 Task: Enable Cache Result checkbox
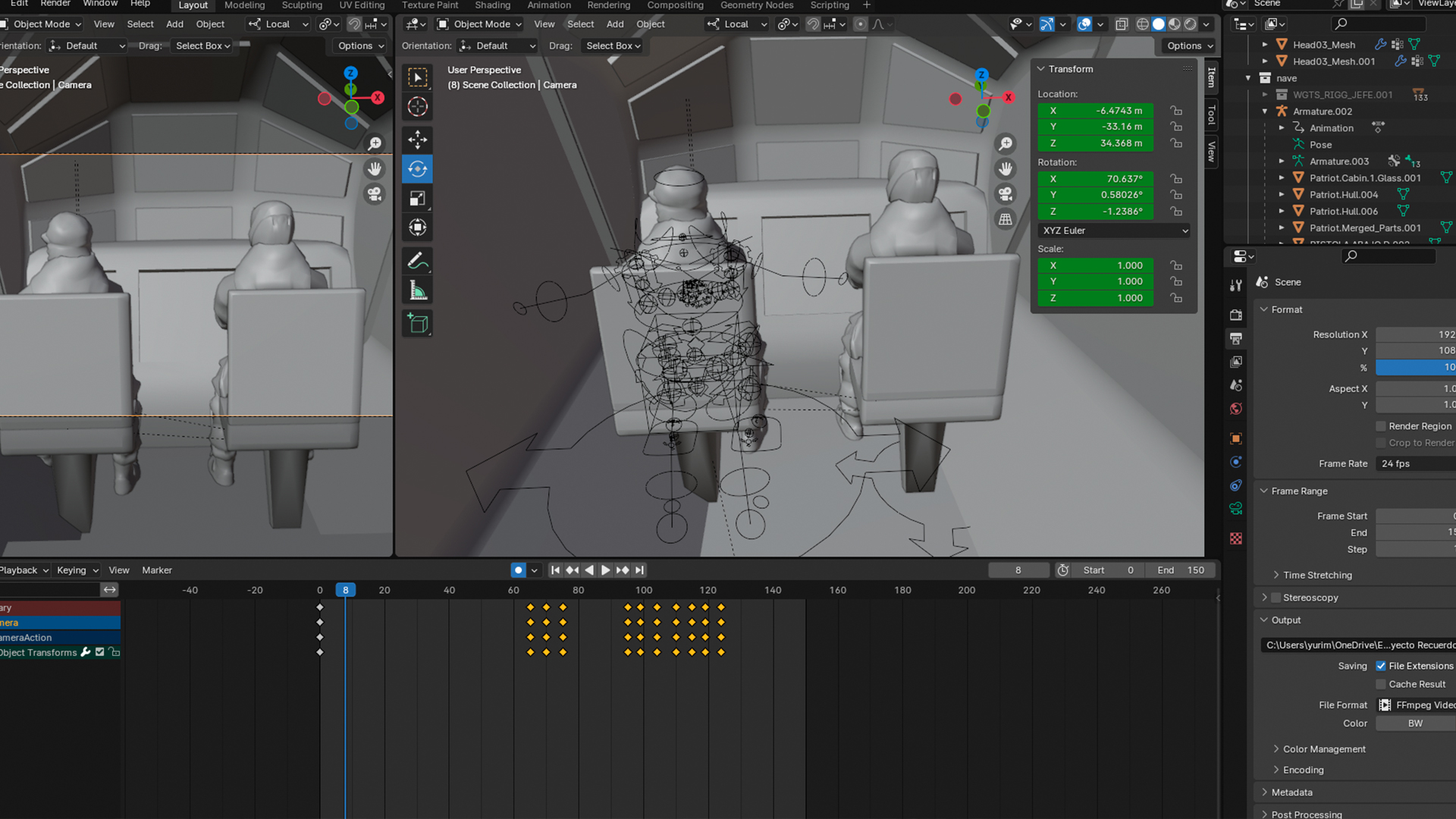click(x=1381, y=684)
